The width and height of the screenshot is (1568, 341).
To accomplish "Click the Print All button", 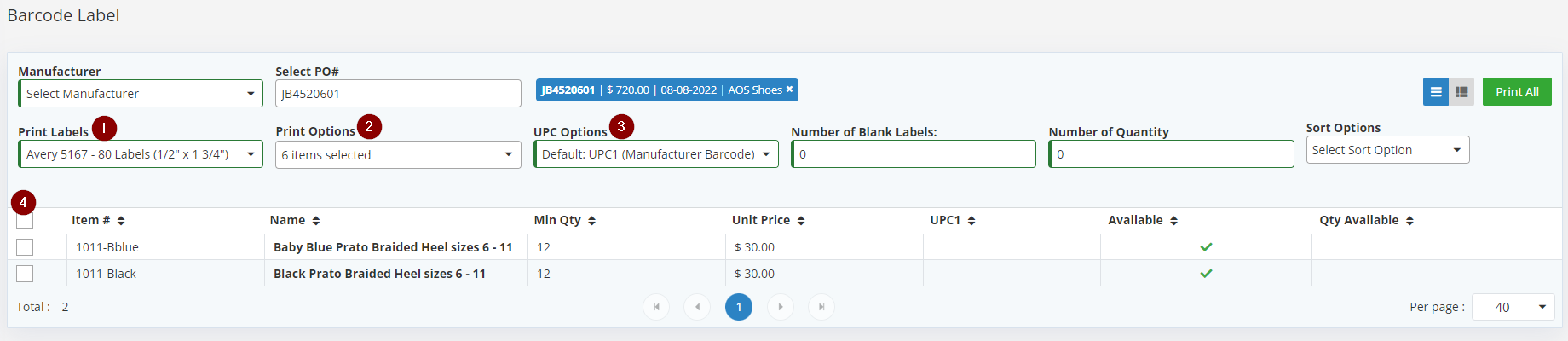I will click(1517, 92).
